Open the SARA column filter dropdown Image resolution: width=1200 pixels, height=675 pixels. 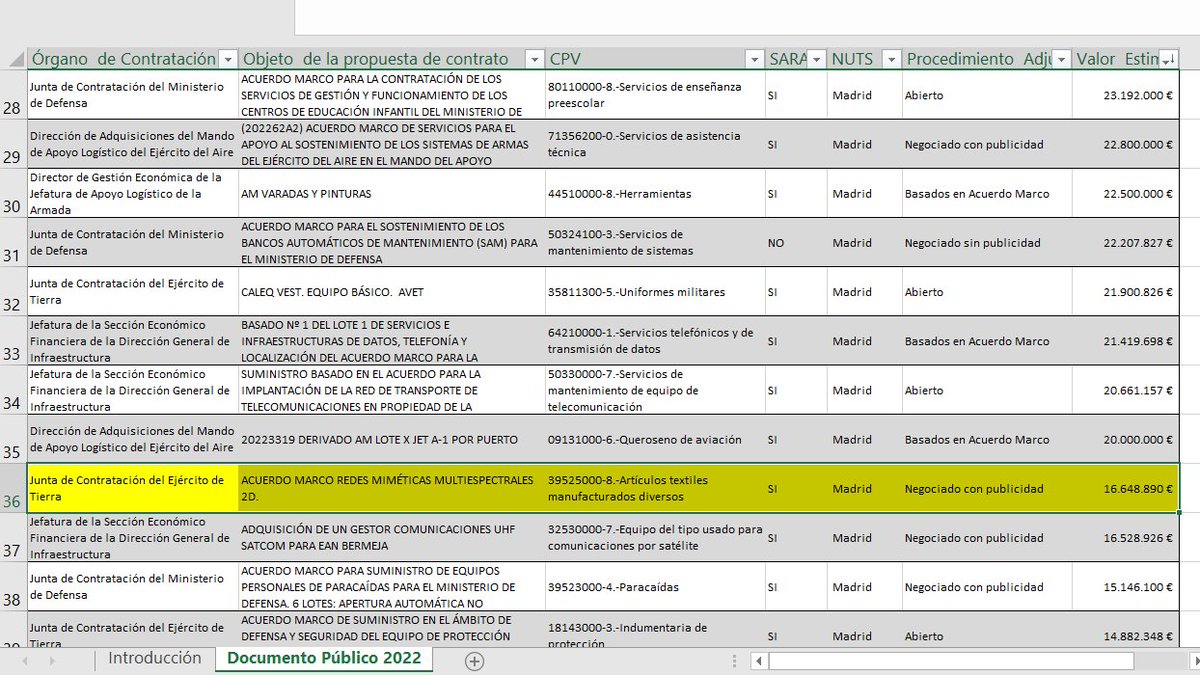click(817, 60)
